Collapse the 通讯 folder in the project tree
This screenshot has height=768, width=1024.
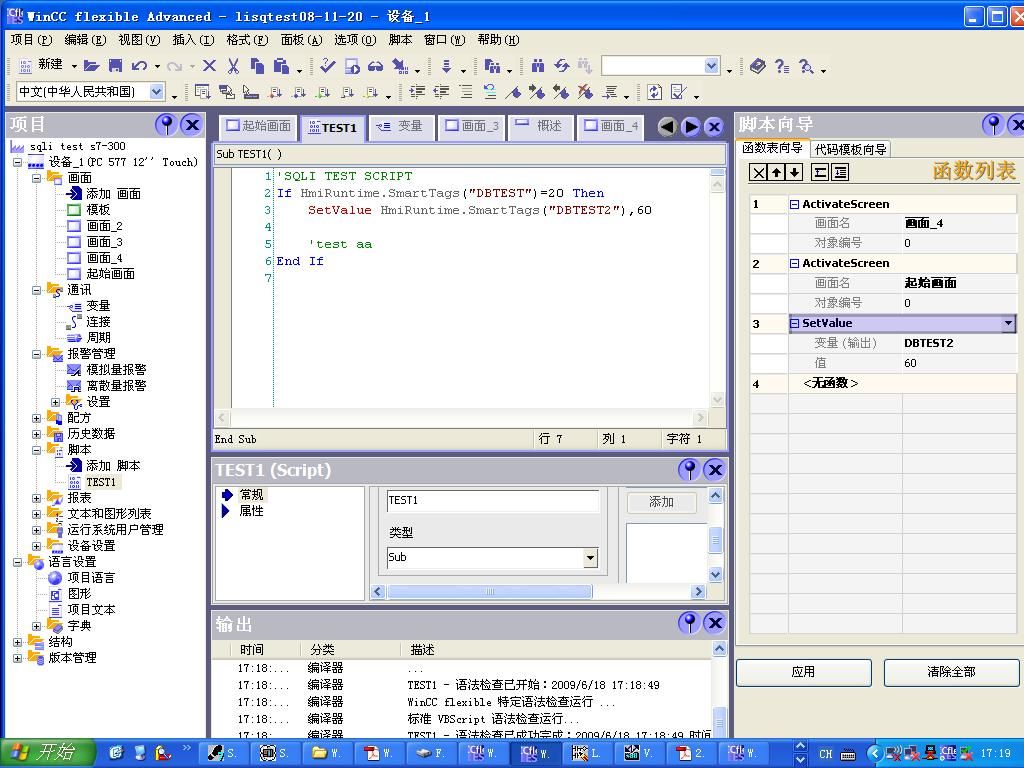point(37,290)
